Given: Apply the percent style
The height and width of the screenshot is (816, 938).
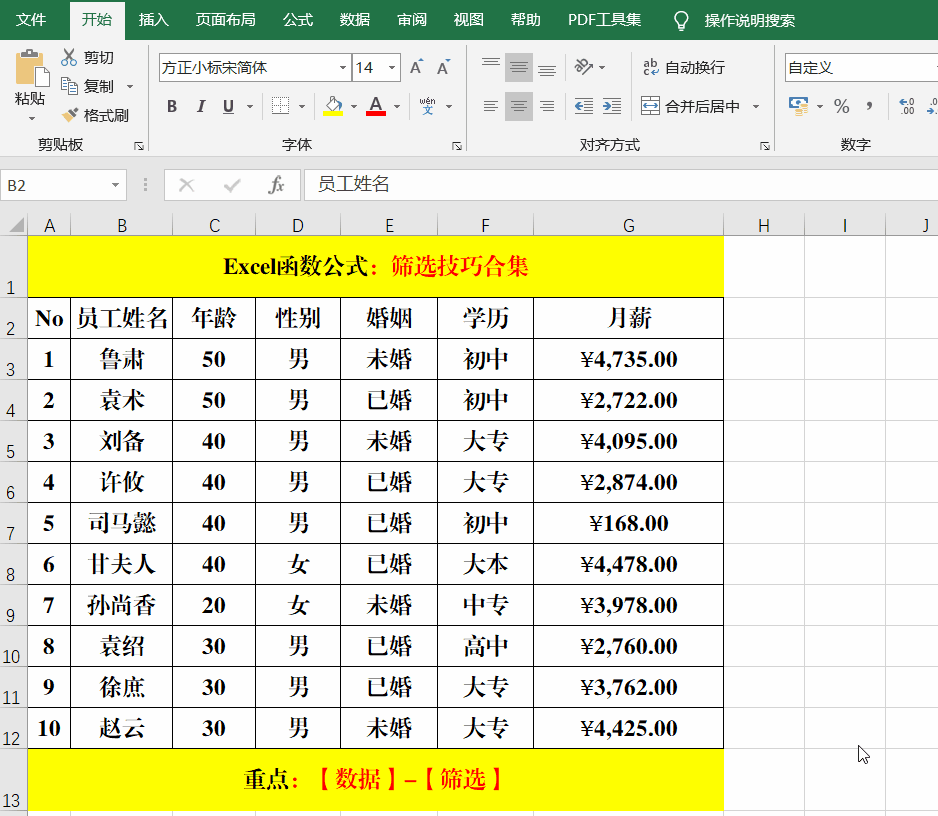Looking at the screenshot, I should click(842, 106).
